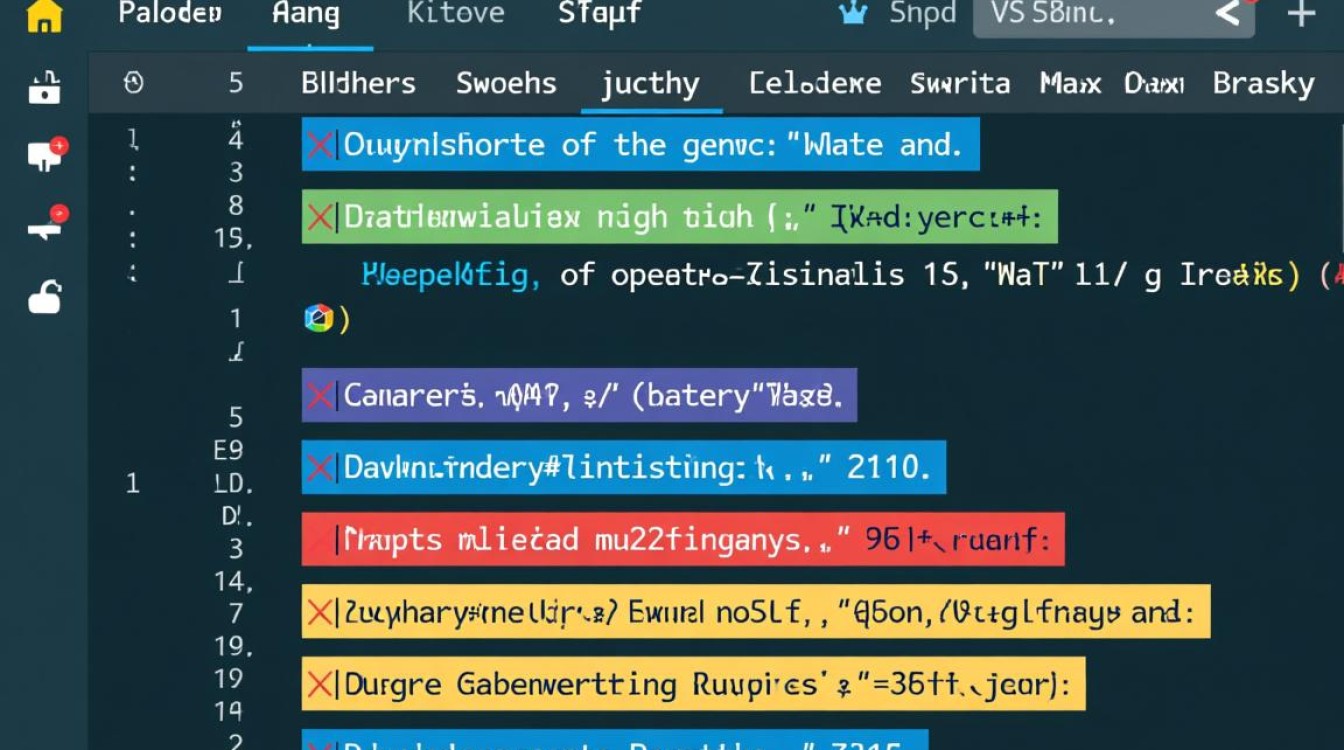Select the Brasky sub-tab
The height and width of the screenshot is (750, 1344).
[x=1263, y=83]
